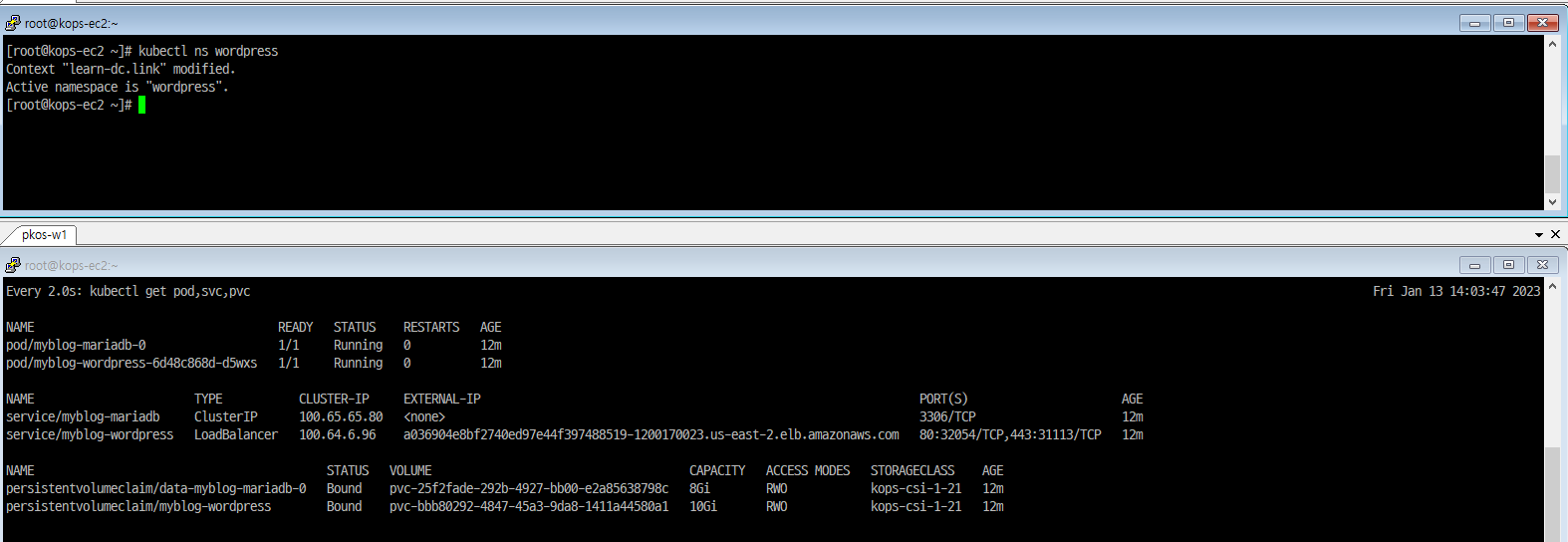
Task: Click 'Active namespace is "wordpress".' line
Action: pyautogui.click(x=118, y=87)
